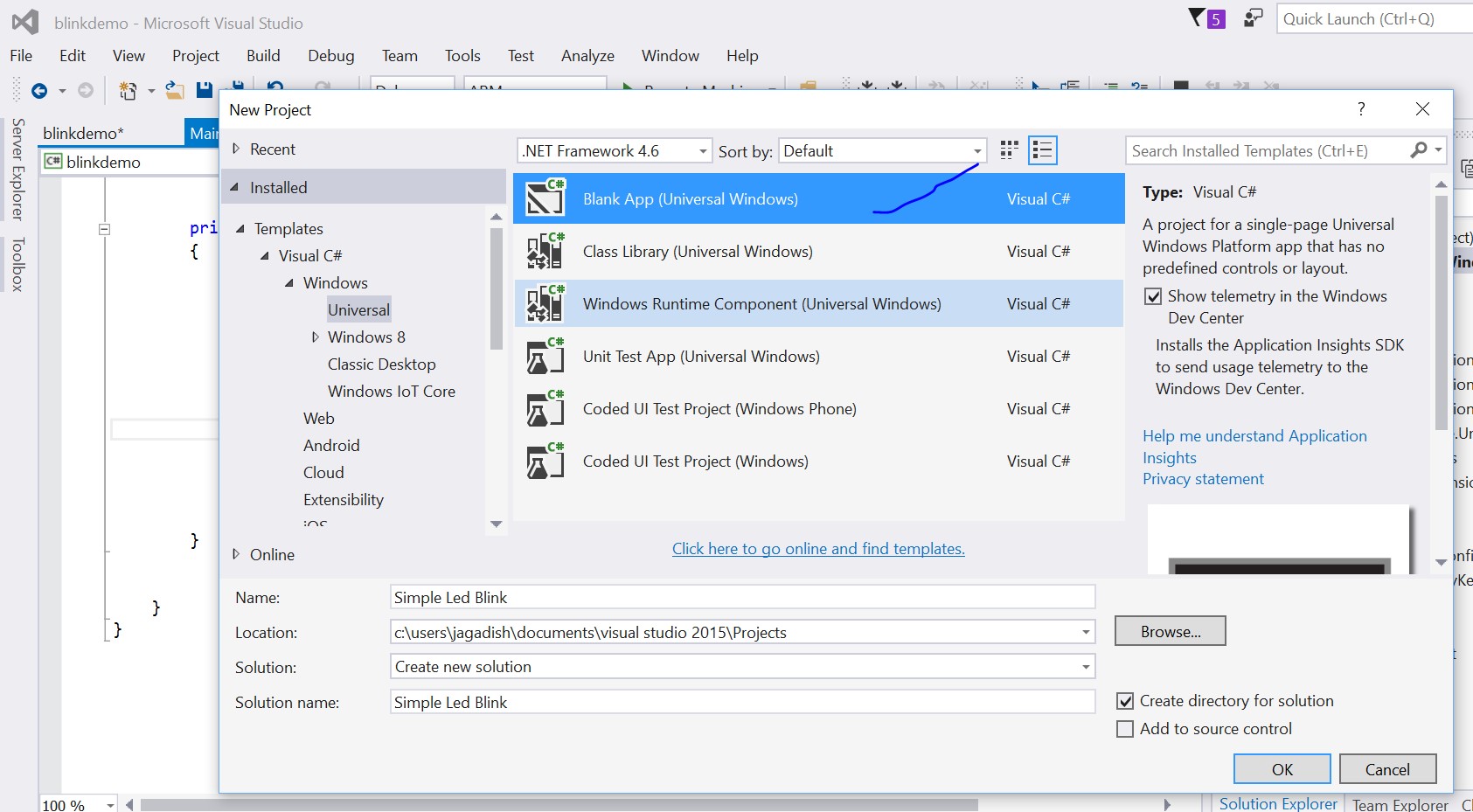Open Help me understand Application Insights link
Viewport: 1473px width, 812px height.
1254,447
